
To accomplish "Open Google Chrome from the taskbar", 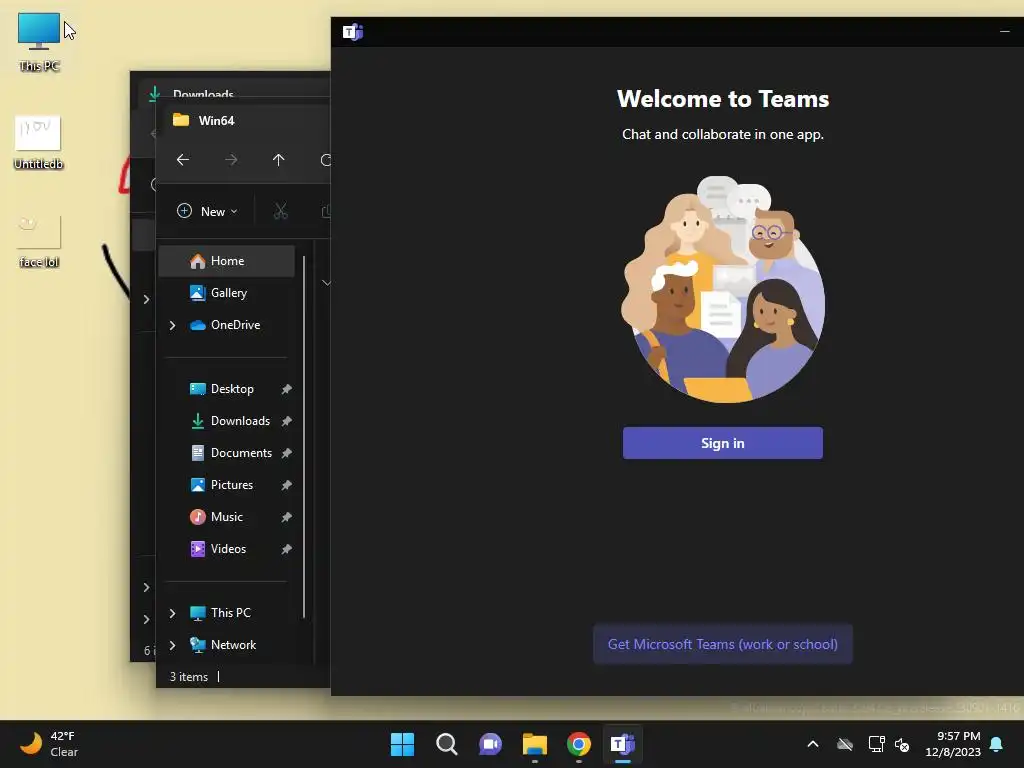I will pyautogui.click(x=579, y=744).
